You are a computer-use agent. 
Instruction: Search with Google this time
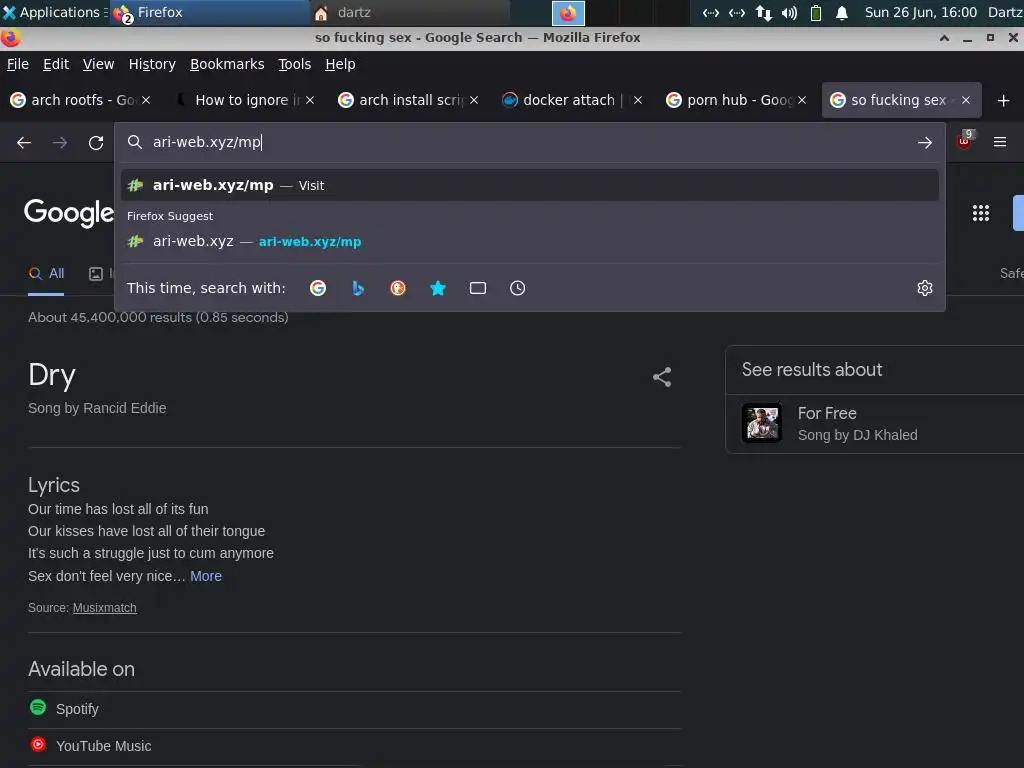[x=318, y=288]
